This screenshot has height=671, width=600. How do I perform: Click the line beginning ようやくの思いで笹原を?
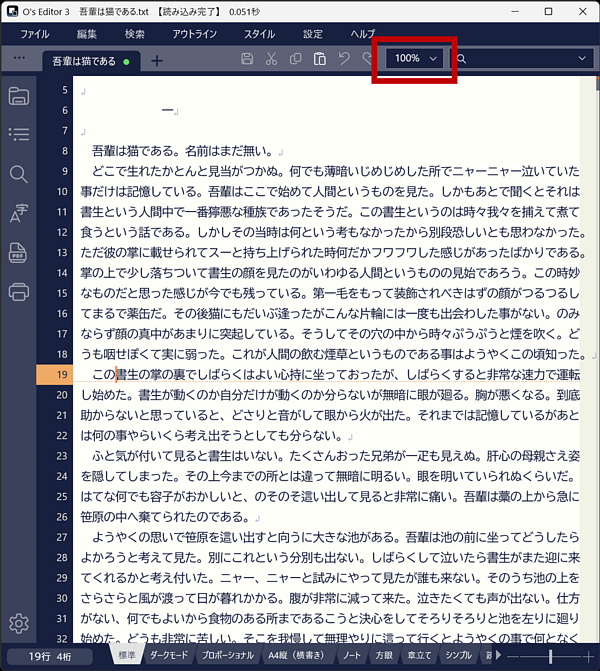(336, 537)
